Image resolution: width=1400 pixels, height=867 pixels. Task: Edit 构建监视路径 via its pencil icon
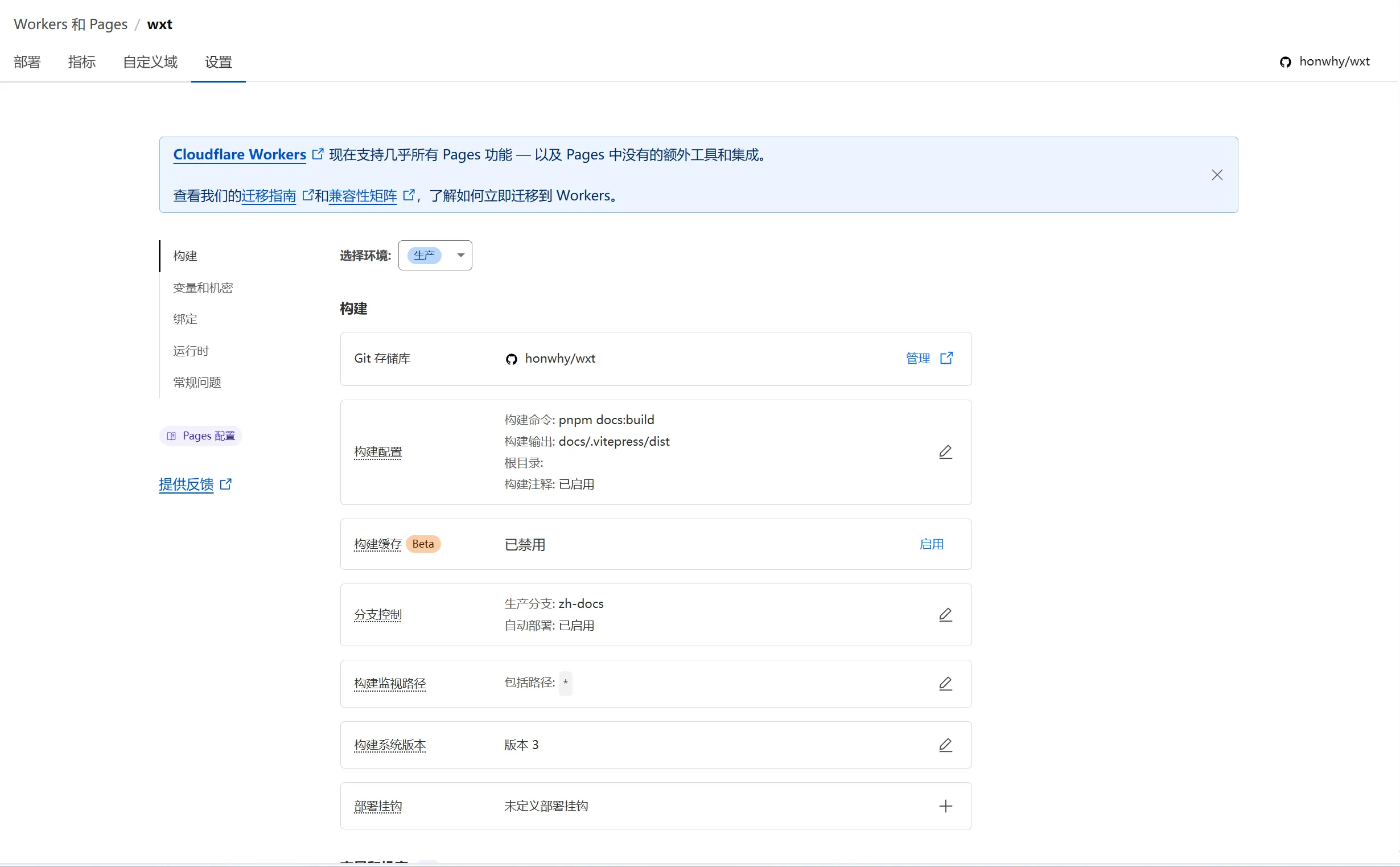(x=945, y=684)
